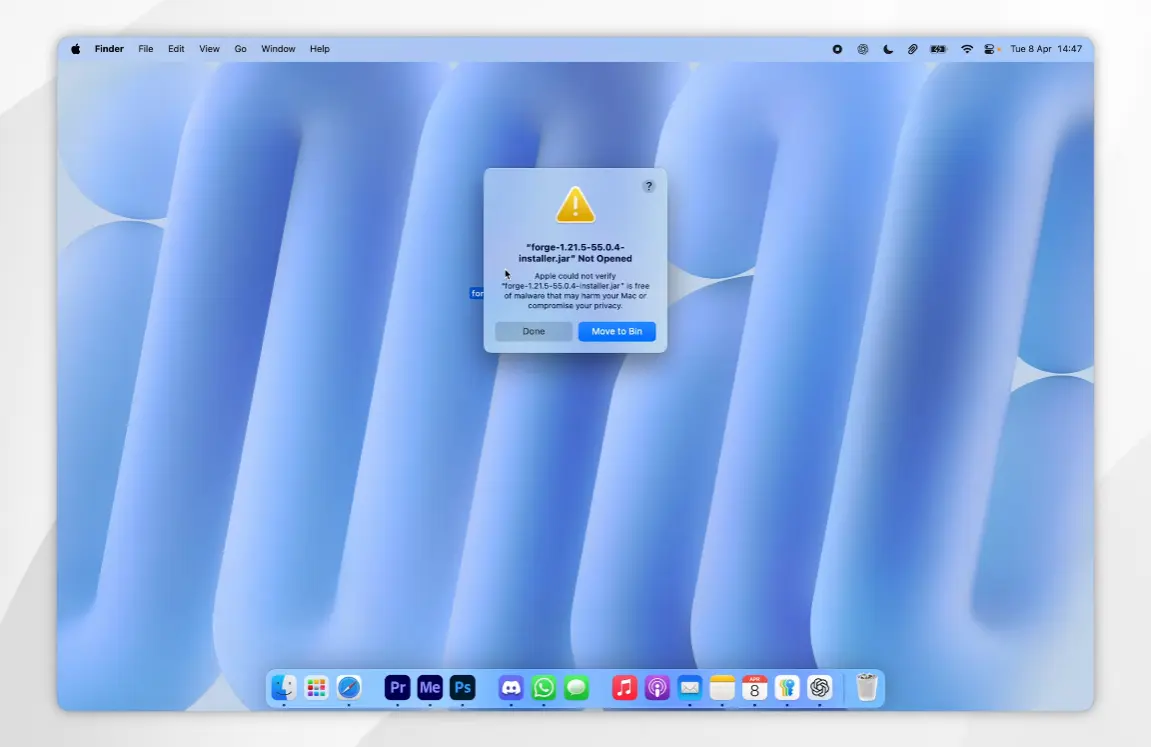Select the highlighted forge file on desktop

(477, 294)
